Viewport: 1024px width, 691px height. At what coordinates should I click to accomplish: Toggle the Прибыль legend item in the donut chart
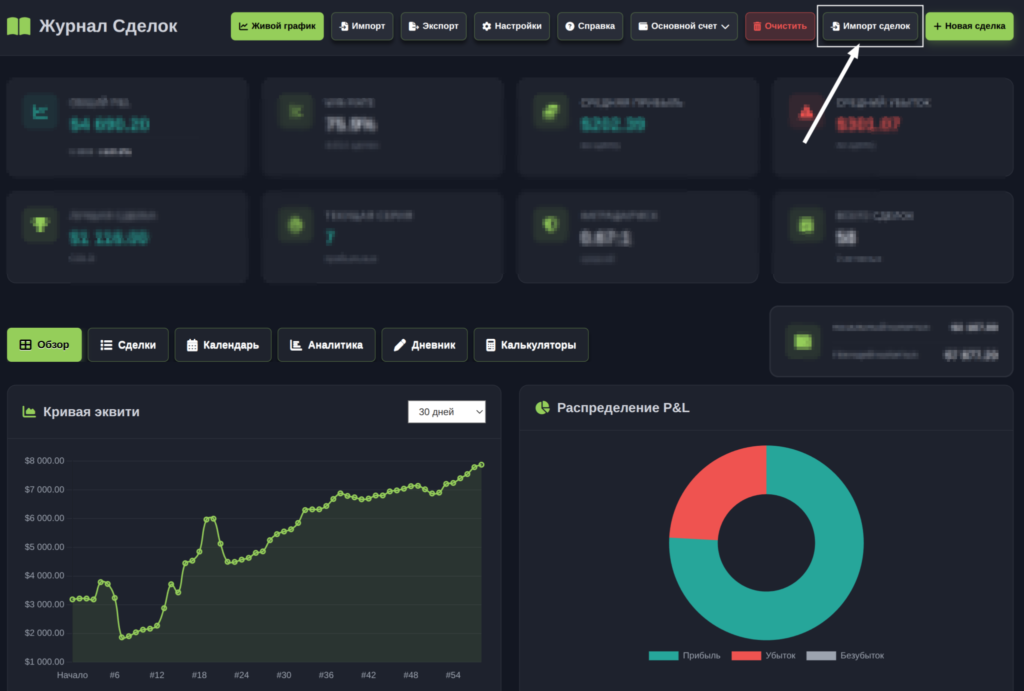click(681, 655)
